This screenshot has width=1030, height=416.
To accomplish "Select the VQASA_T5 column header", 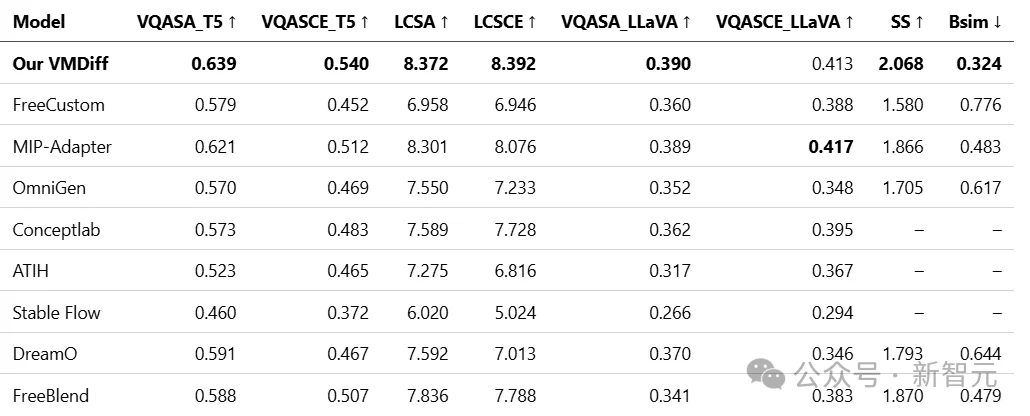I will pyautogui.click(x=187, y=22).
